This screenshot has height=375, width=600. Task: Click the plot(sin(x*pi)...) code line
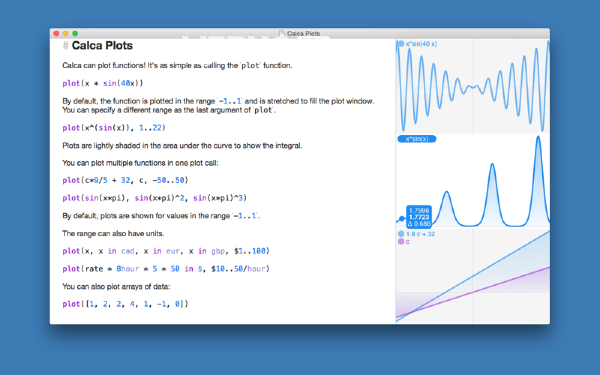pyautogui.click(x=155, y=198)
